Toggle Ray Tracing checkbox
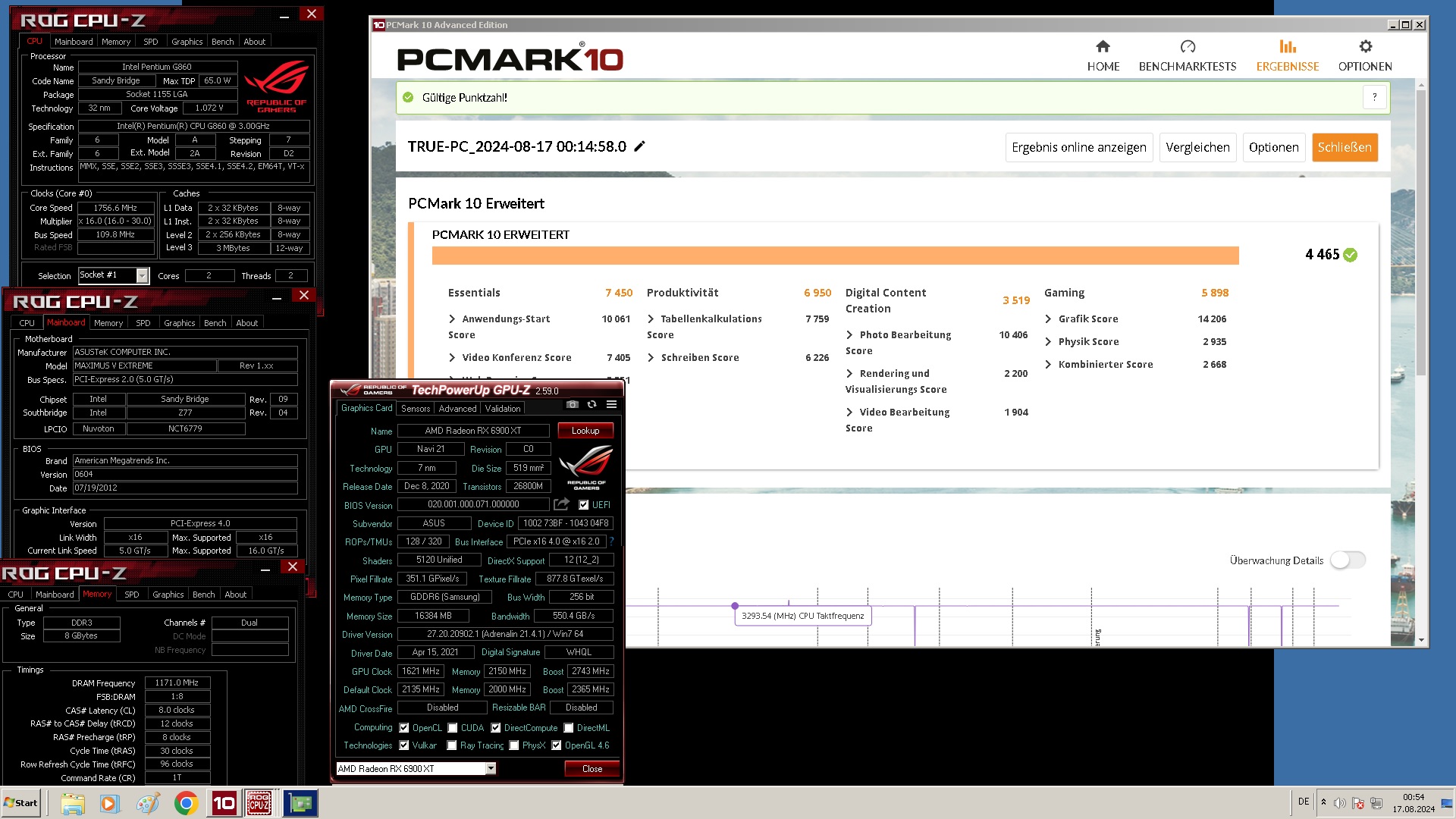 [452, 745]
